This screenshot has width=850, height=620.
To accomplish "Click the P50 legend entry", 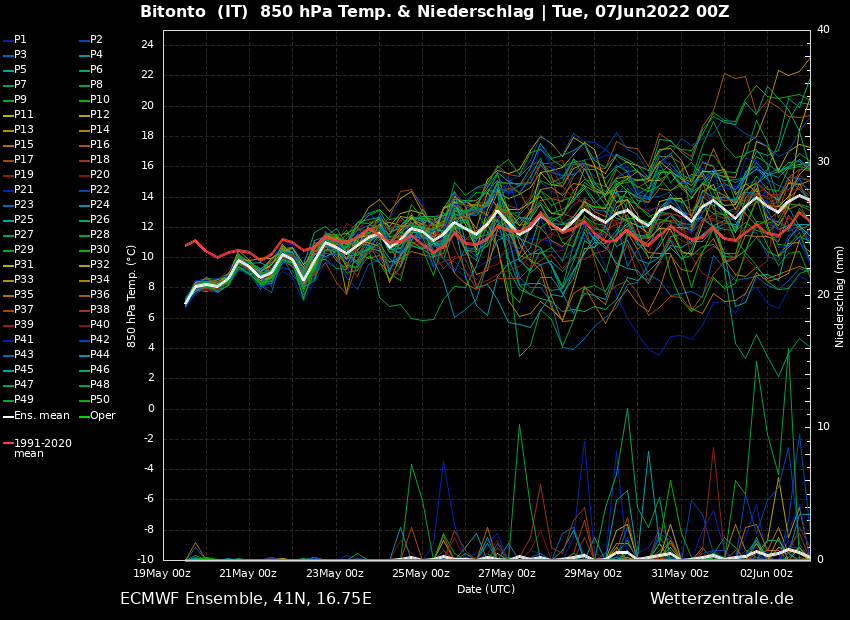I will (94, 399).
